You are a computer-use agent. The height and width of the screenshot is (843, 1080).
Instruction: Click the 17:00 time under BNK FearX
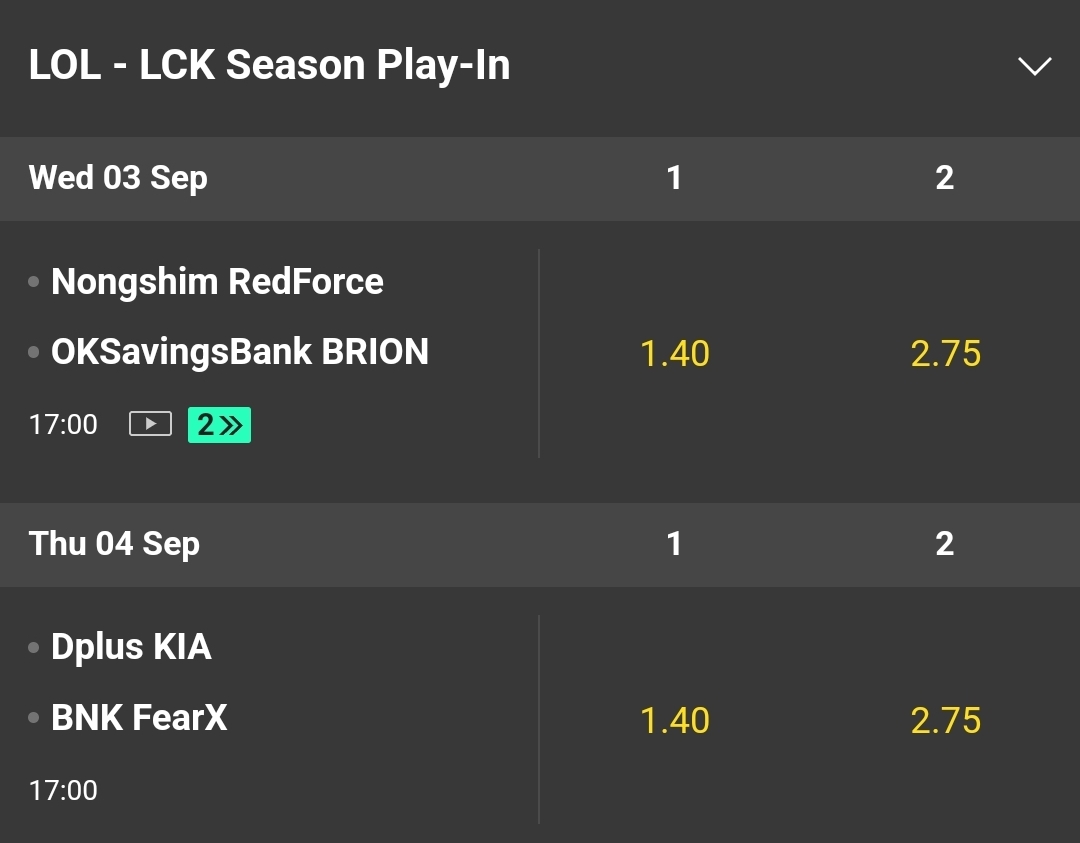(x=63, y=790)
